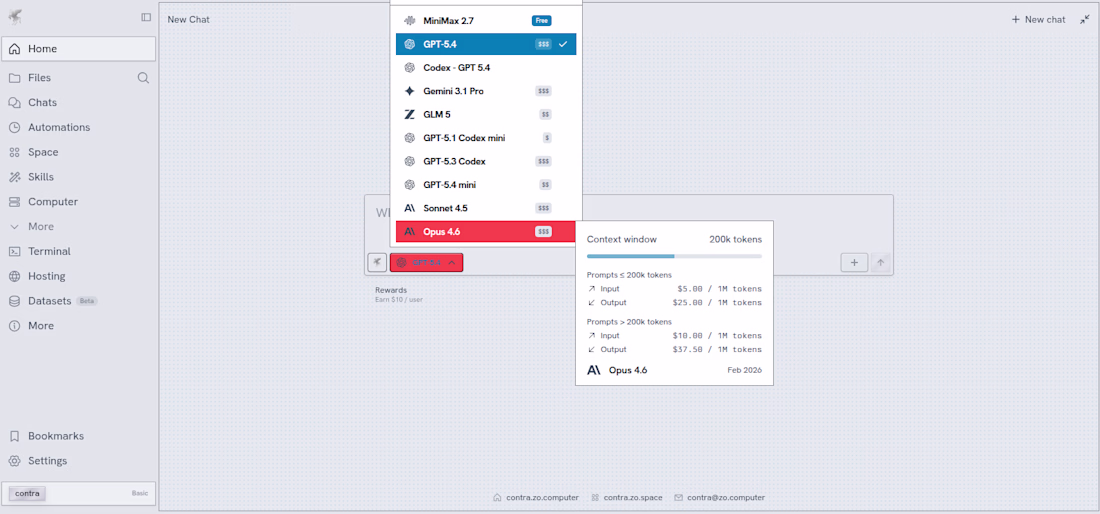Collapse the sidebar panel toggle icon
The image size is (1100, 514).
(x=146, y=17)
